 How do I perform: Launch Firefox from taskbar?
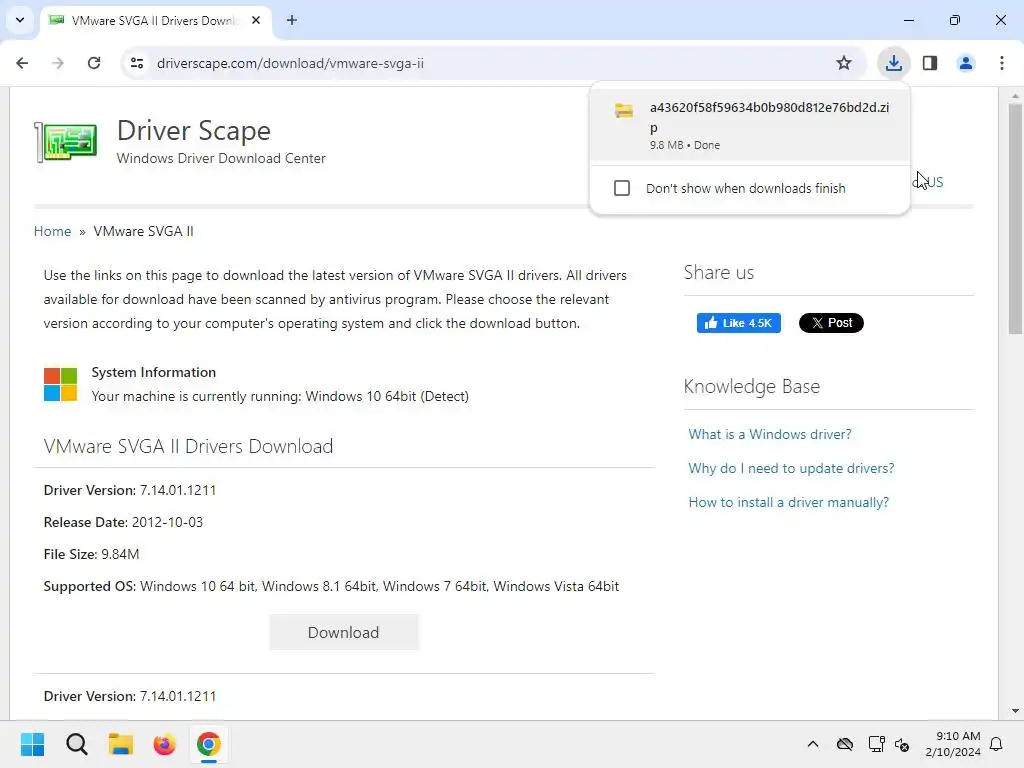[x=165, y=744]
